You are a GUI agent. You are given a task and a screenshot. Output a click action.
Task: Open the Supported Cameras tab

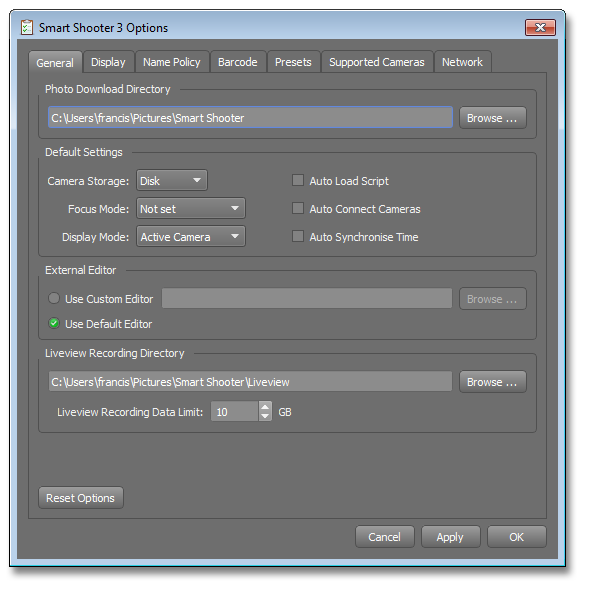(377, 62)
